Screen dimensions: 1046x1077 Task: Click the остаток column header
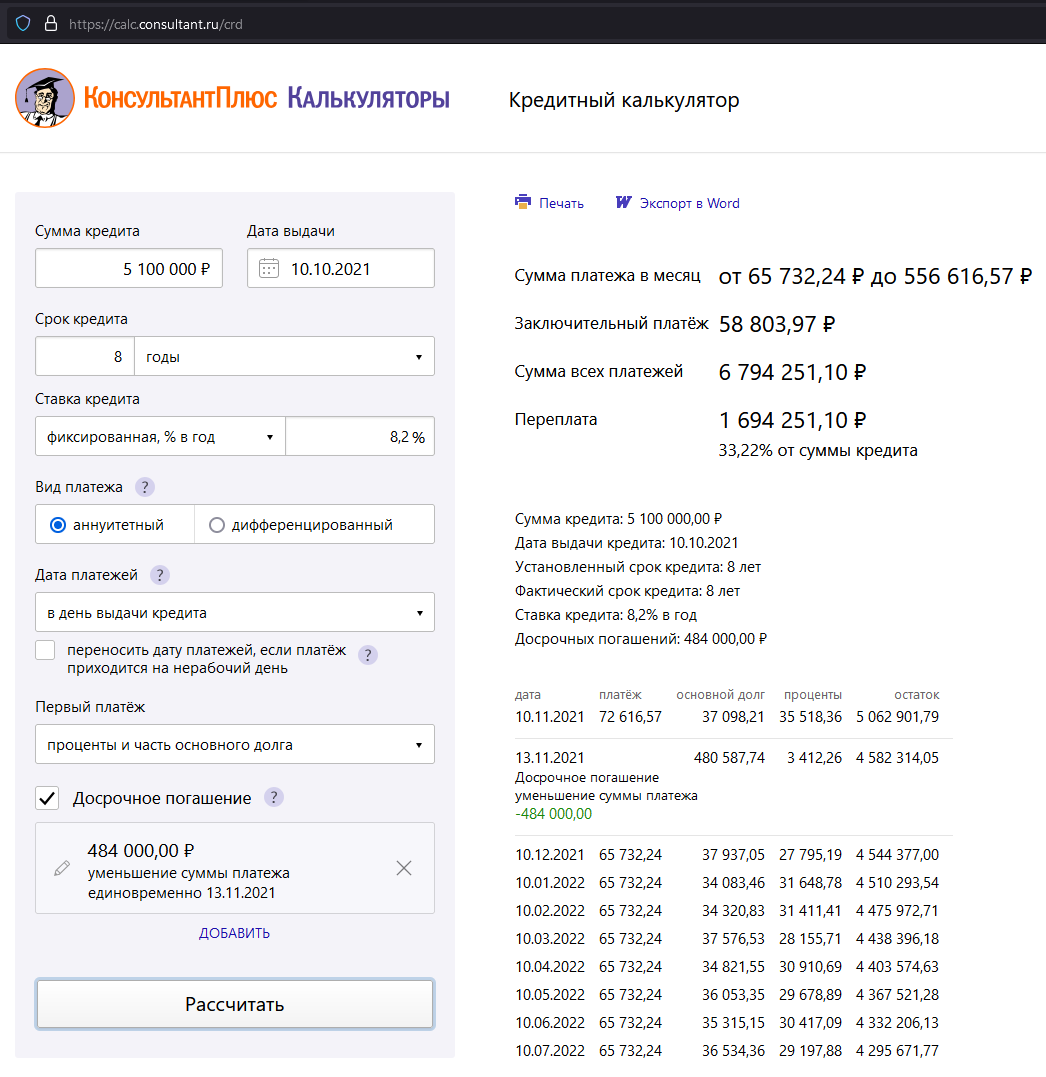click(916, 695)
